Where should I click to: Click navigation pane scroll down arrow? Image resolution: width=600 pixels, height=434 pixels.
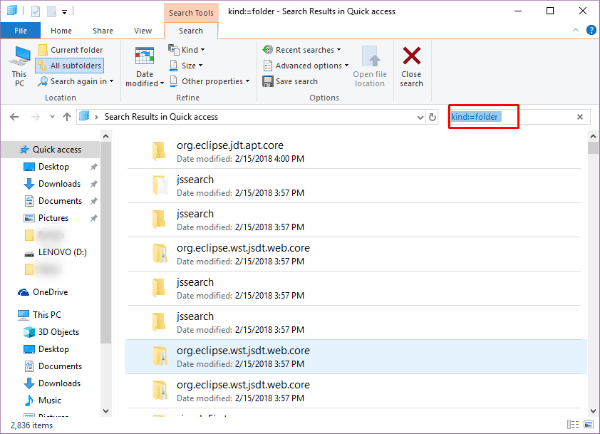[106, 411]
